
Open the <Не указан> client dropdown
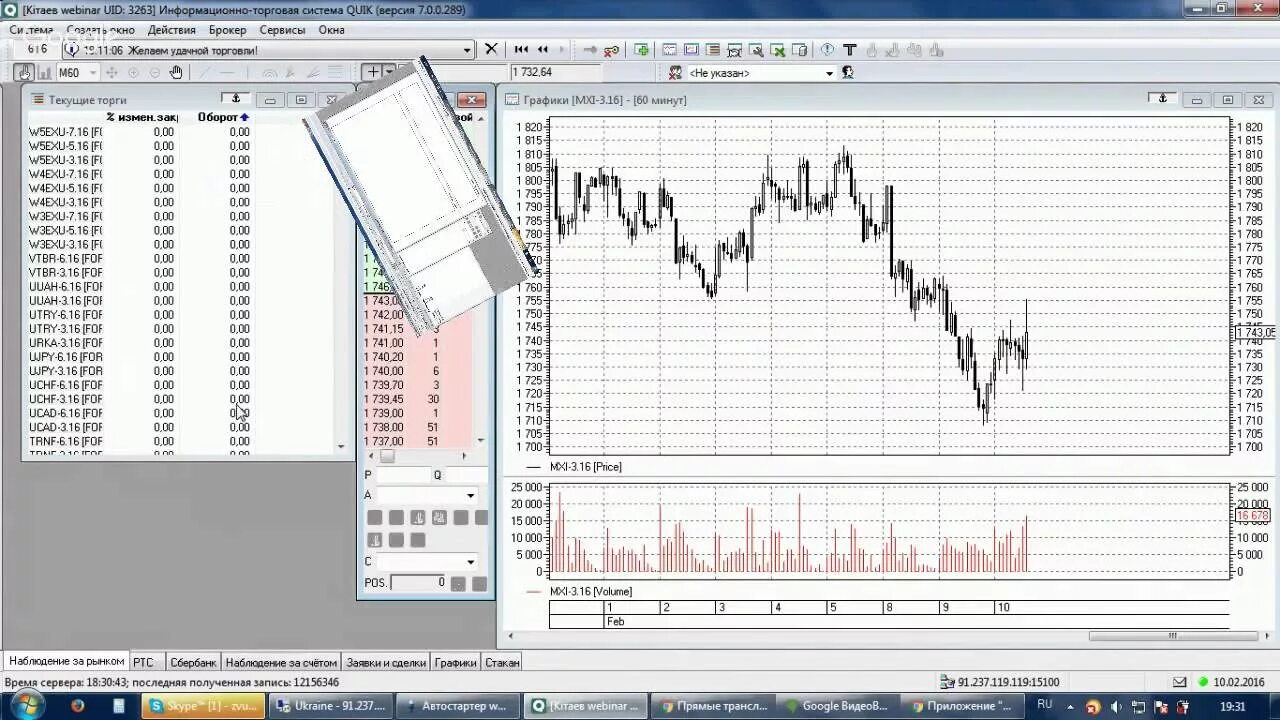[761, 73]
